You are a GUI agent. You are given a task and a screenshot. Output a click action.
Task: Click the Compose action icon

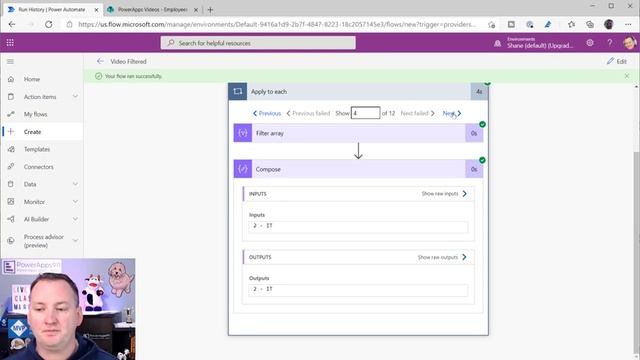tap(243, 169)
